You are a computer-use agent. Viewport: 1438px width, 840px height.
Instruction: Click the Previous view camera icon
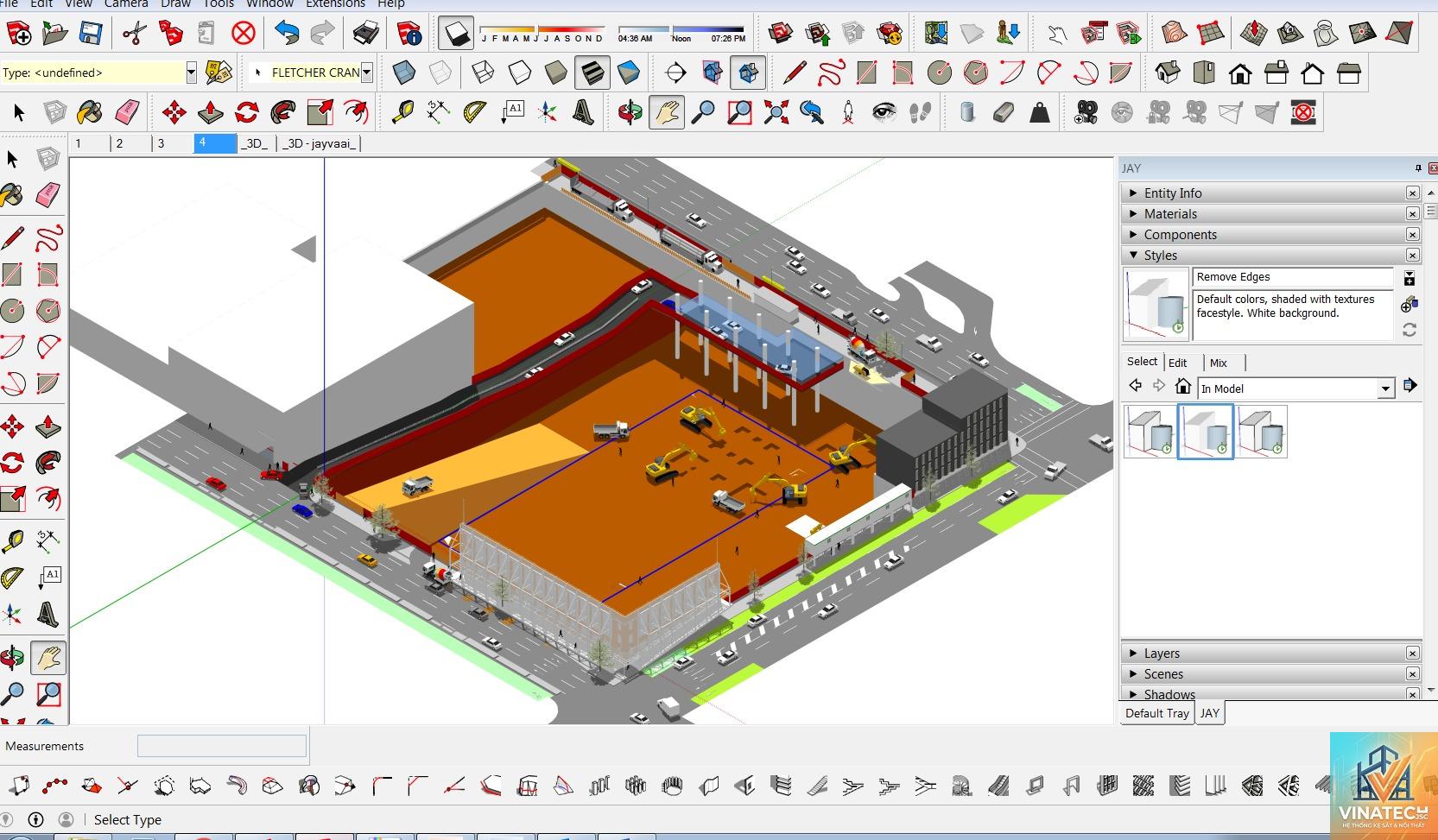coord(812,112)
